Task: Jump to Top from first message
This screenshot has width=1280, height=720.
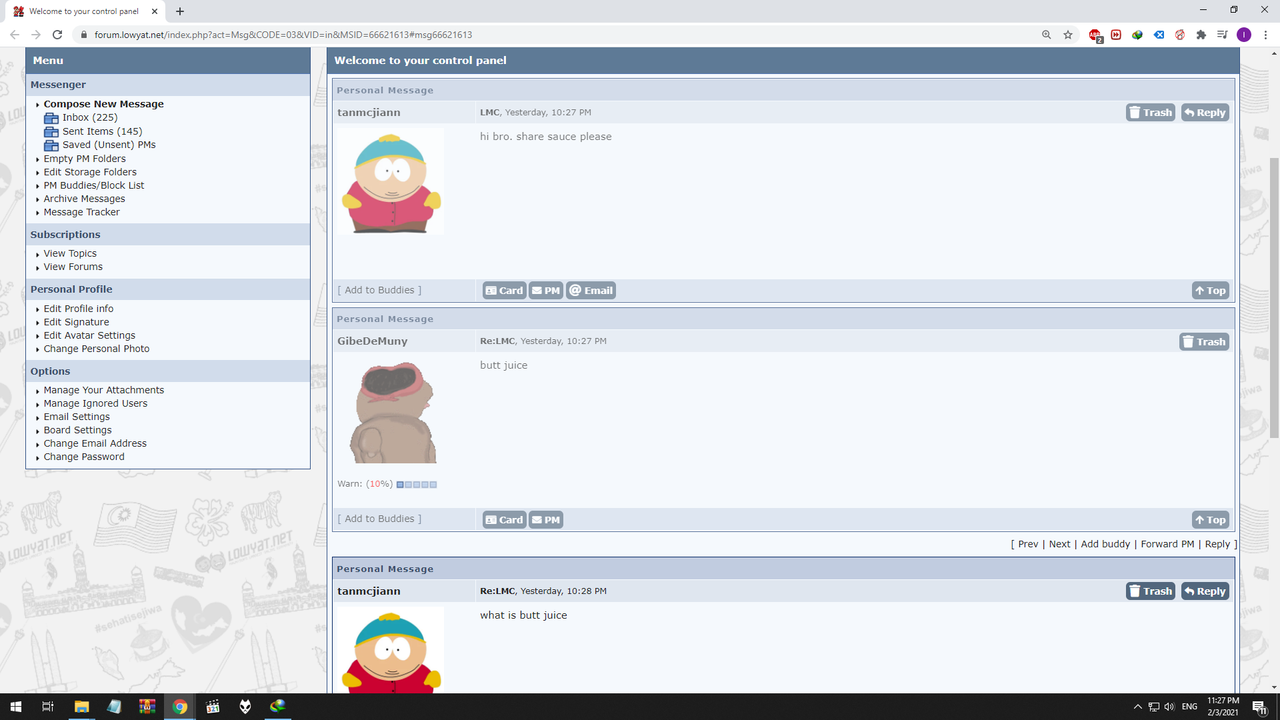Action: (x=1210, y=290)
